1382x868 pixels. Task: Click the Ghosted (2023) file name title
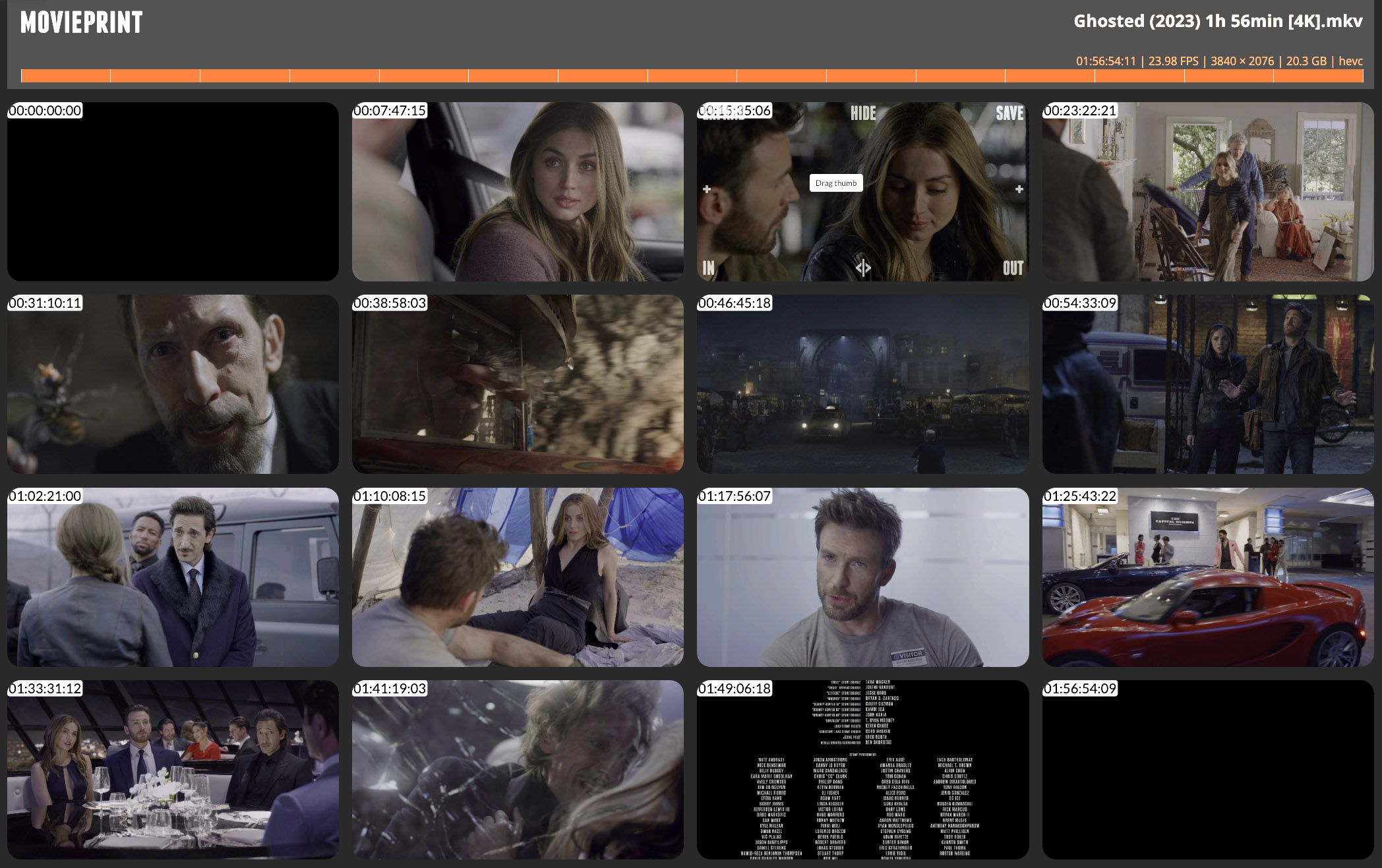(1217, 21)
